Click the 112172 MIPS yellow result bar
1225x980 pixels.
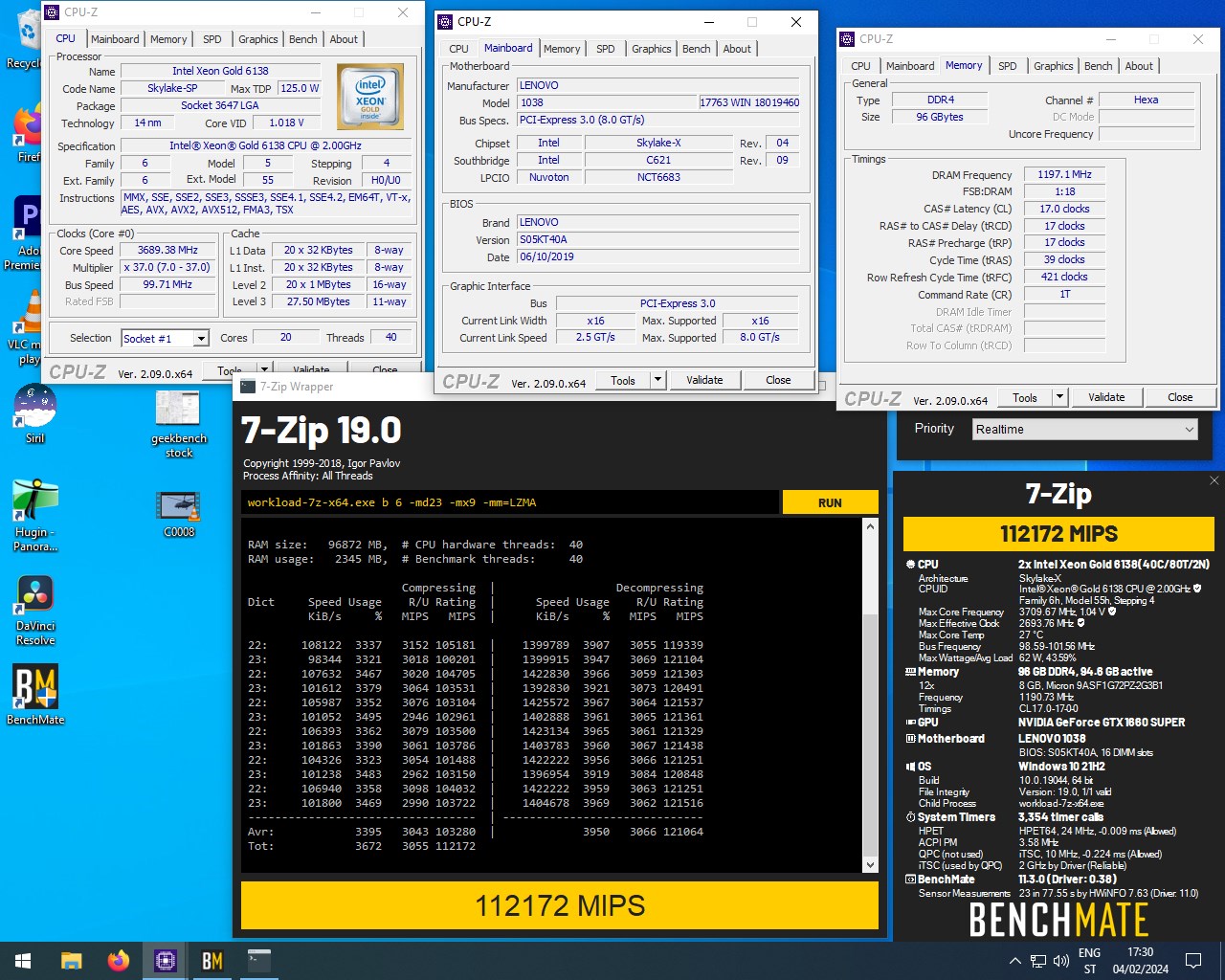(x=560, y=905)
